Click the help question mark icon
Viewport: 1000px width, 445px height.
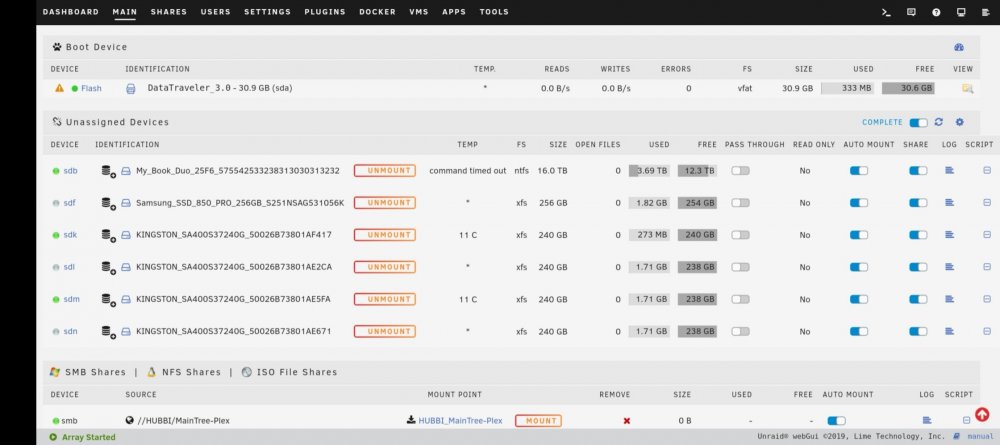pyautogui.click(x=936, y=12)
